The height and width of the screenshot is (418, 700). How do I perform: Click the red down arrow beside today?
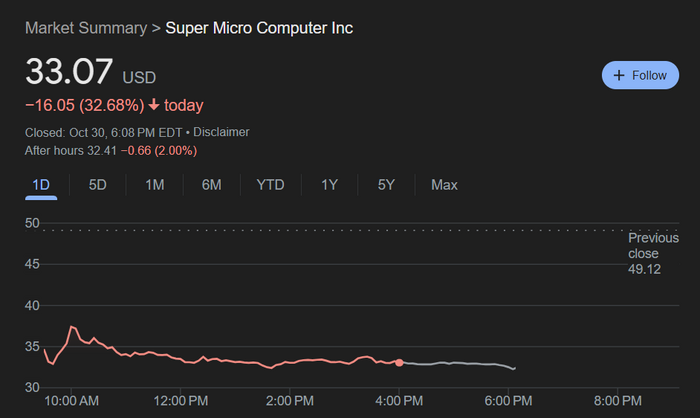pyautogui.click(x=154, y=105)
